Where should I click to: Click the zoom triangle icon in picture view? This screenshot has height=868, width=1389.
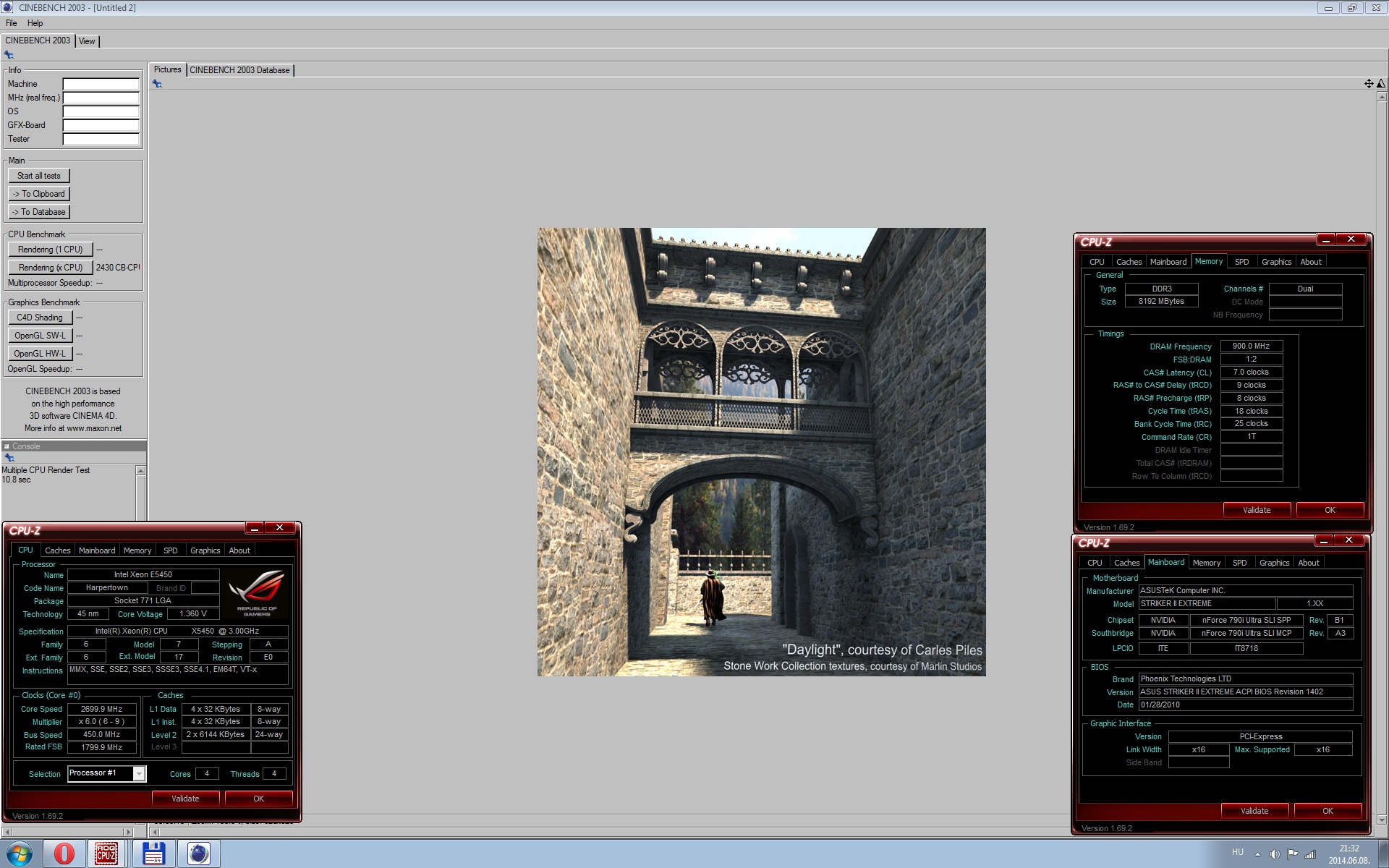coord(1380,84)
